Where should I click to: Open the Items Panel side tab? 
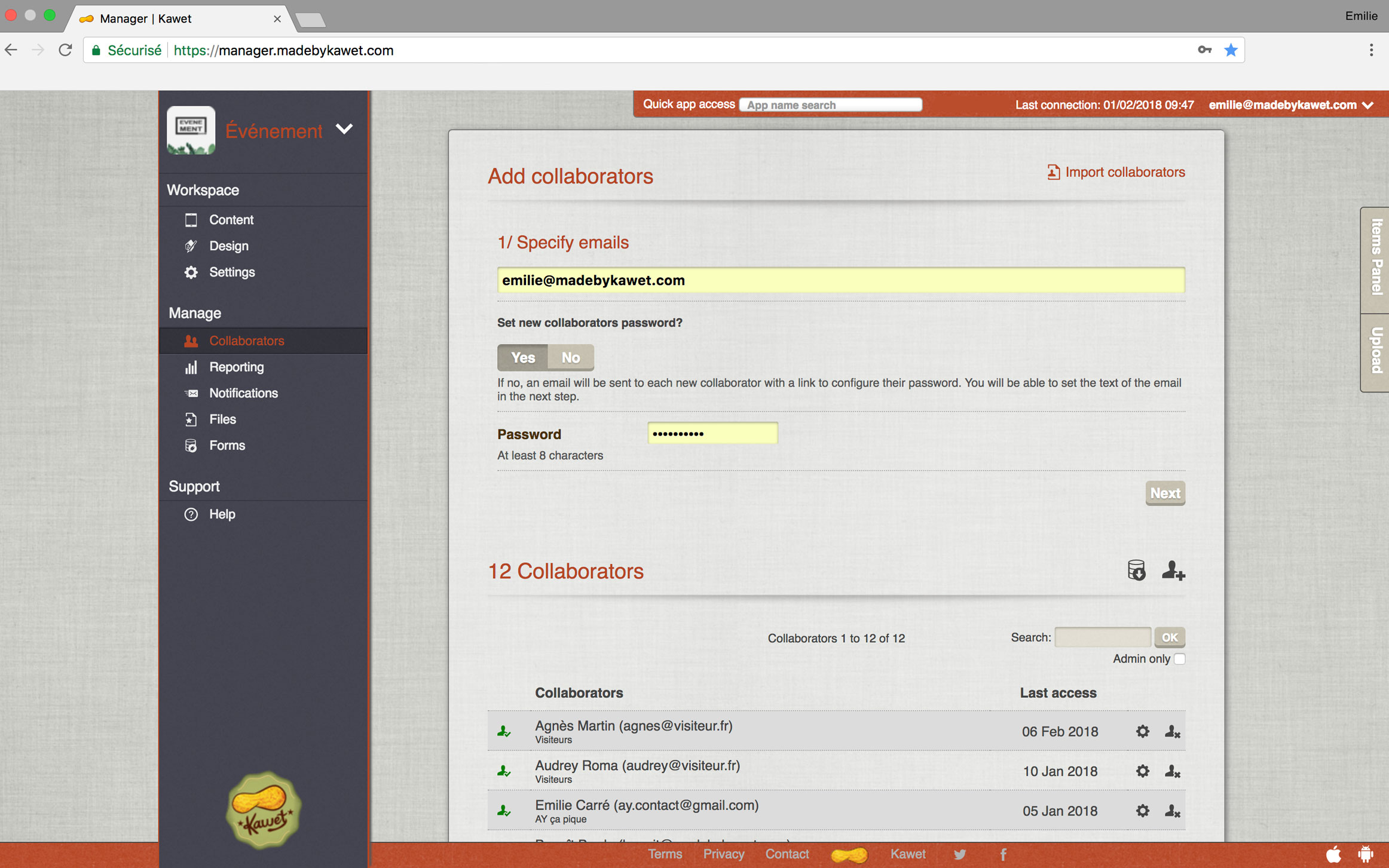1376,258
